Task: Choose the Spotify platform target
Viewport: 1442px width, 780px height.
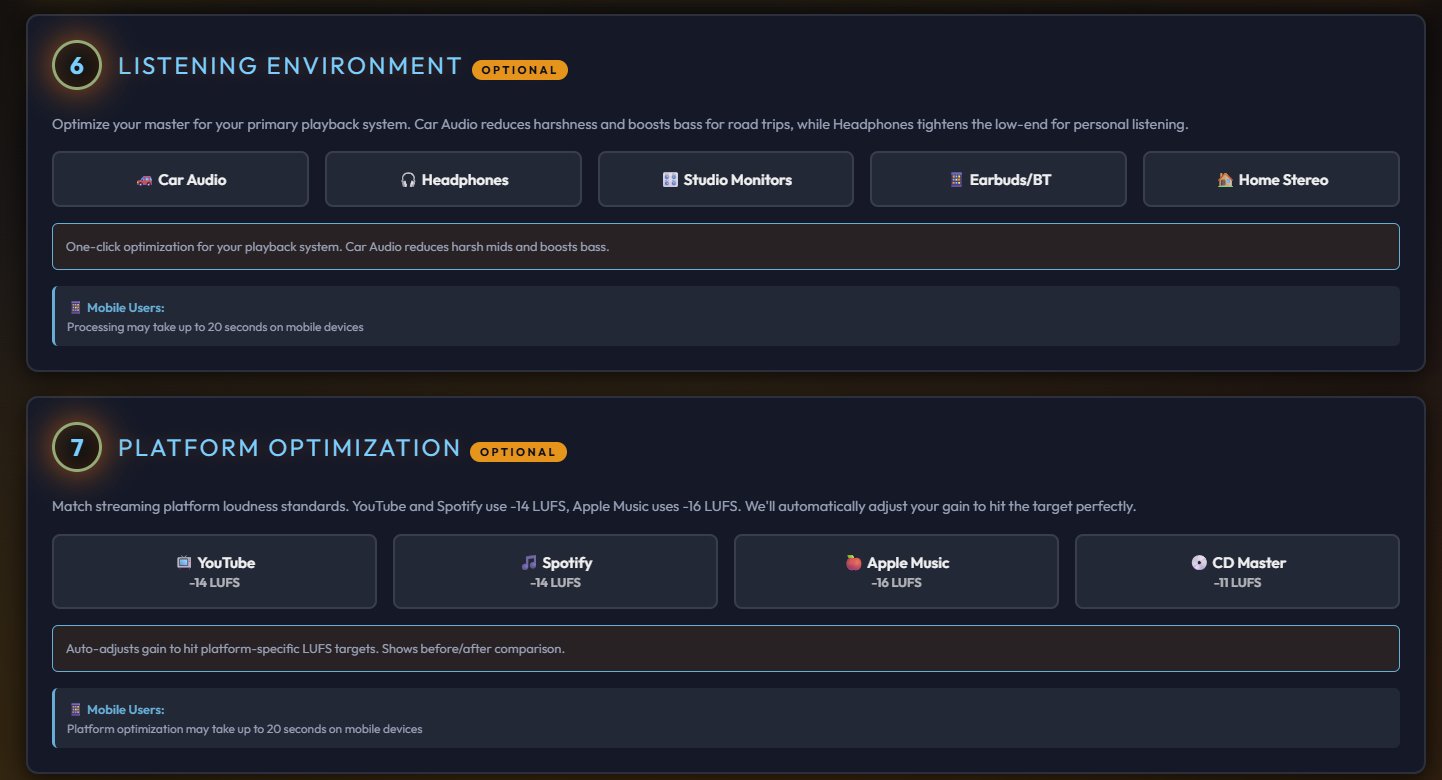Action: pos(555,571)
